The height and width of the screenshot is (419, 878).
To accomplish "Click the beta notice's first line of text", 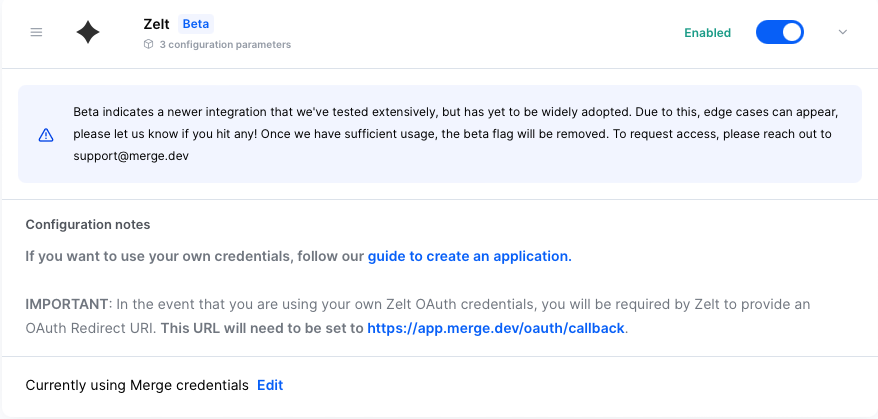I will (462, 111).
